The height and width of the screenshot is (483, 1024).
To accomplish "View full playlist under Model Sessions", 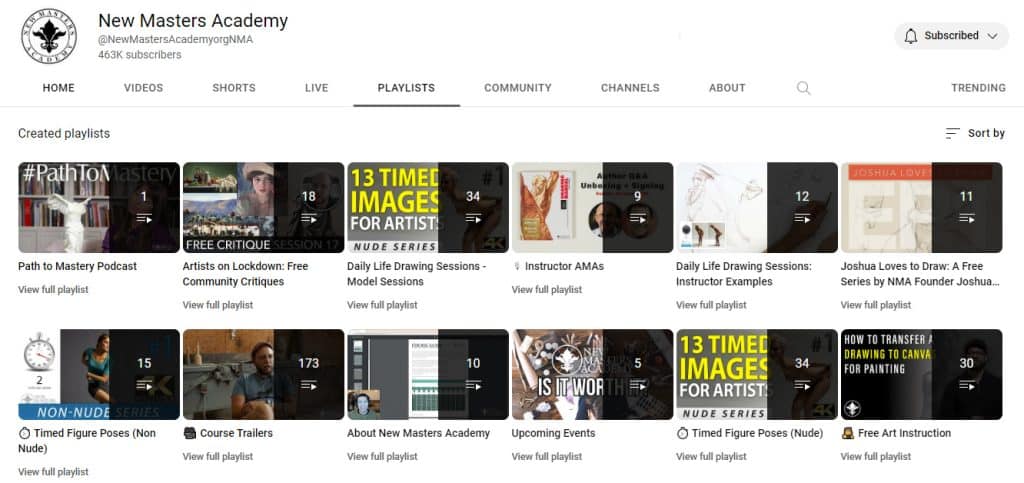I will click(383, 305).
